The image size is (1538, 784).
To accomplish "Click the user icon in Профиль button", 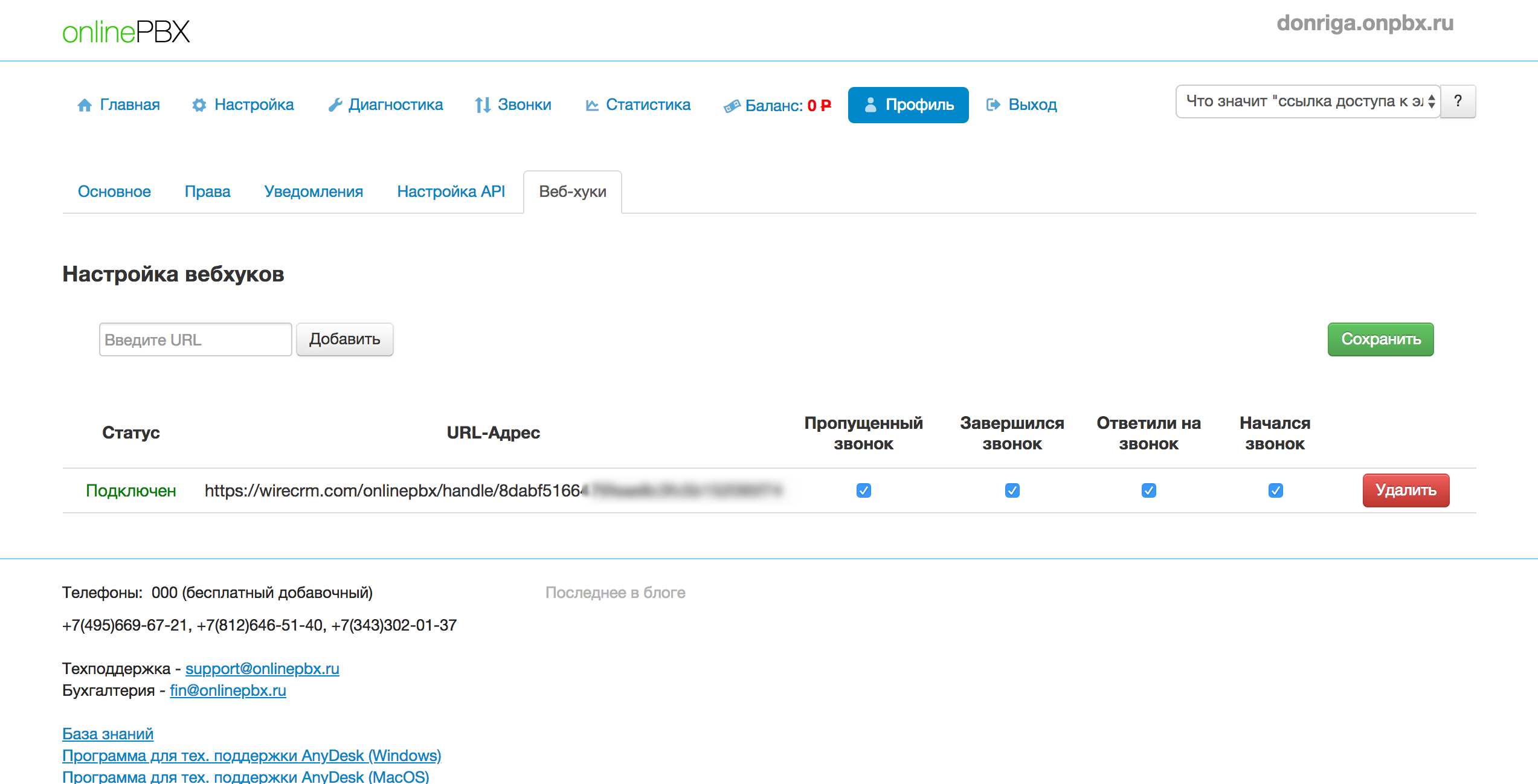I will [870, 105].
